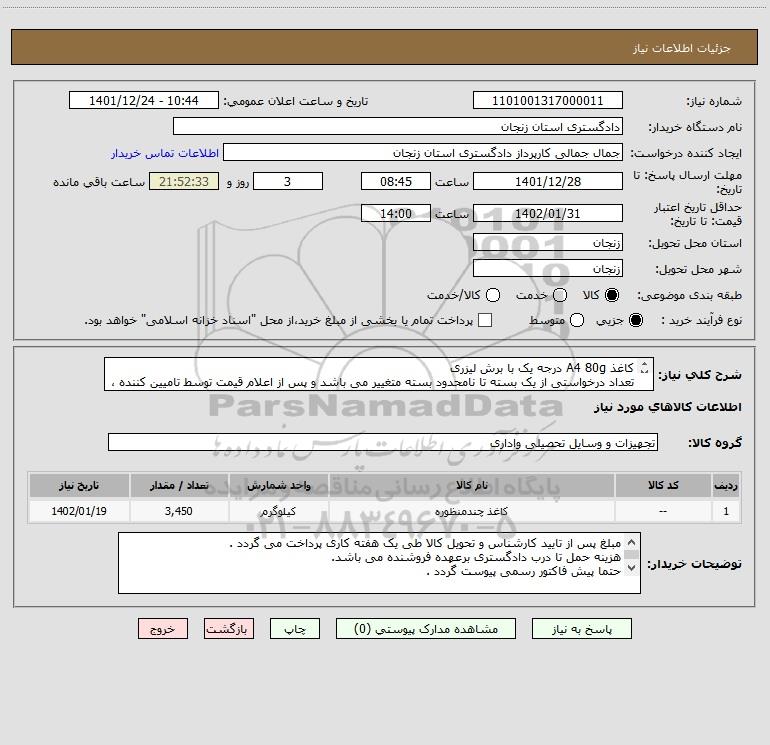Open اطلاعات تماس خریدار link
The height and width of the screenshot is (745, 770).
165,153
